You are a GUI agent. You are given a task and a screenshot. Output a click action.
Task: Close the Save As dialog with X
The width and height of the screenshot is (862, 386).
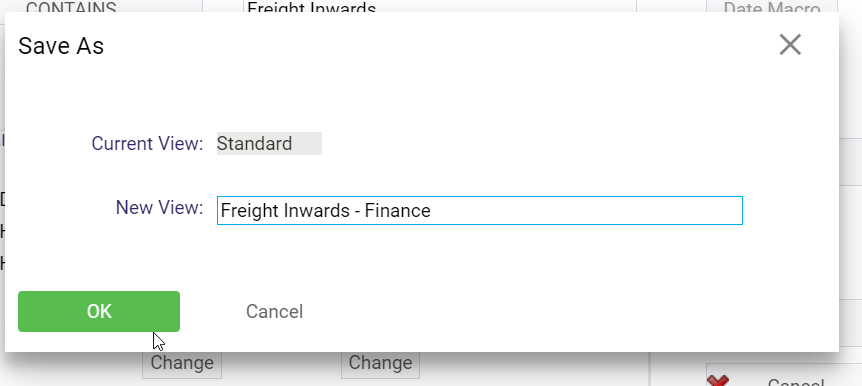coord(790,45)
